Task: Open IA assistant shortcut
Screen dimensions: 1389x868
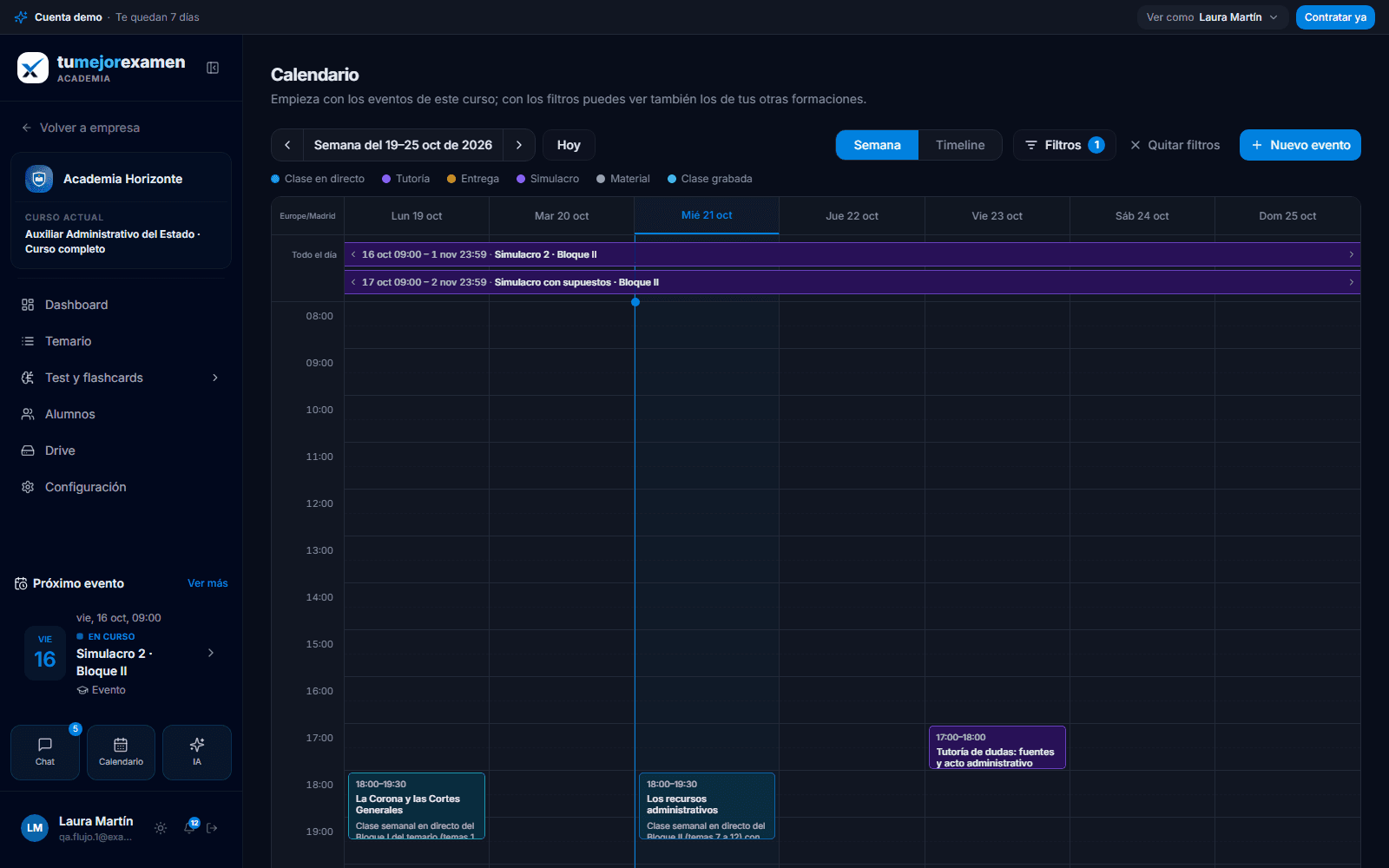Action: [197, 753]
